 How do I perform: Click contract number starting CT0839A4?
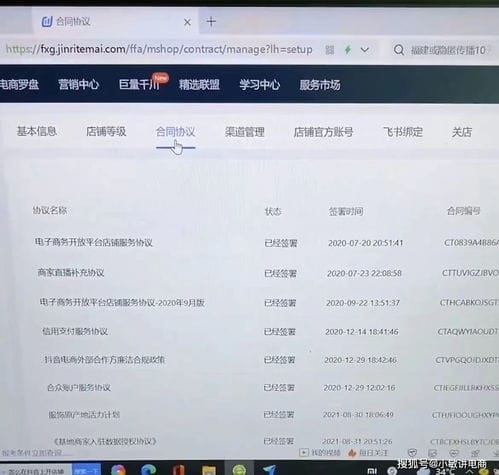pos(471,243)
